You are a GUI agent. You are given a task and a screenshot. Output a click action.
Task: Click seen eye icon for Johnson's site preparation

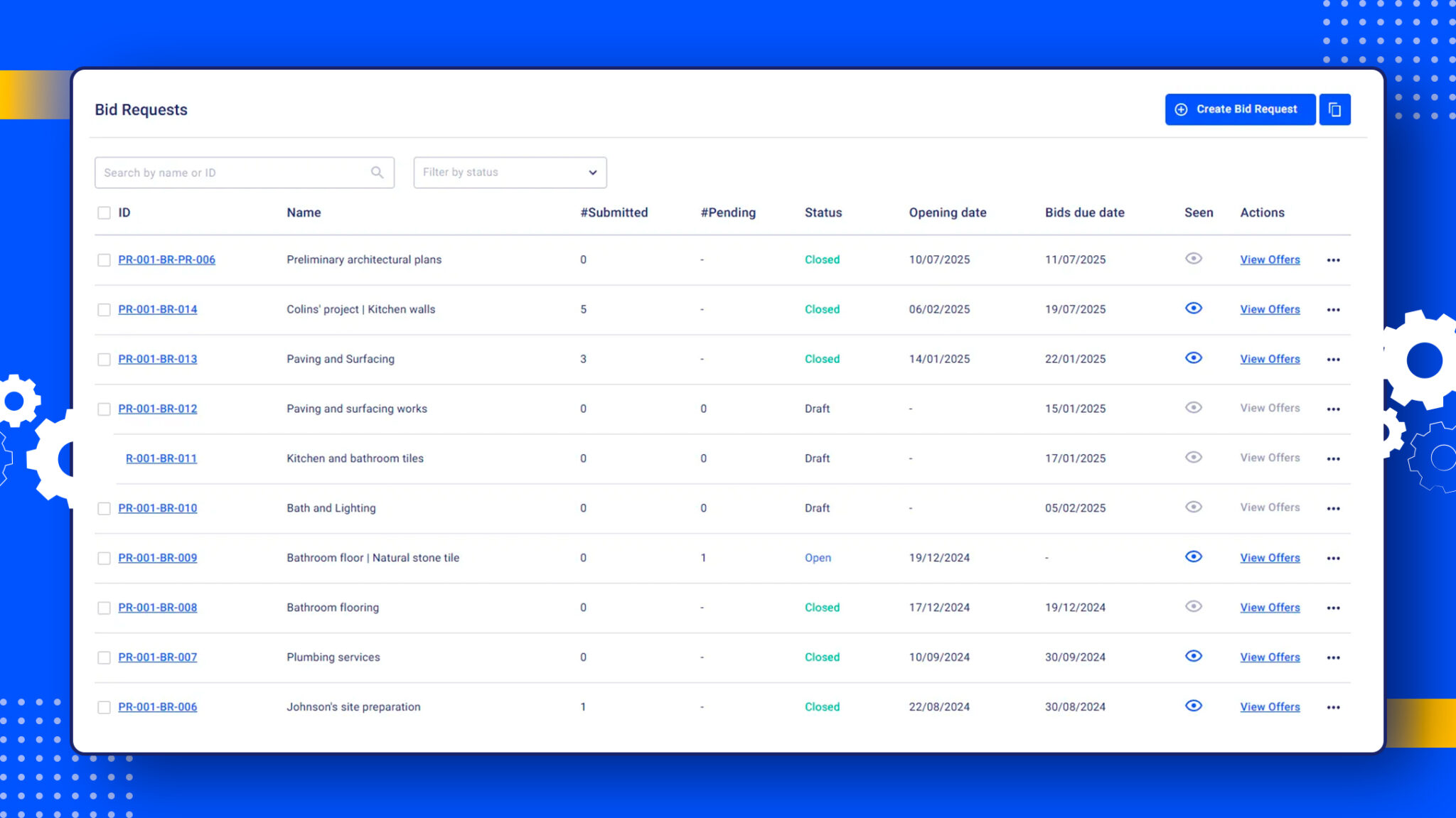pos(1194,706)
